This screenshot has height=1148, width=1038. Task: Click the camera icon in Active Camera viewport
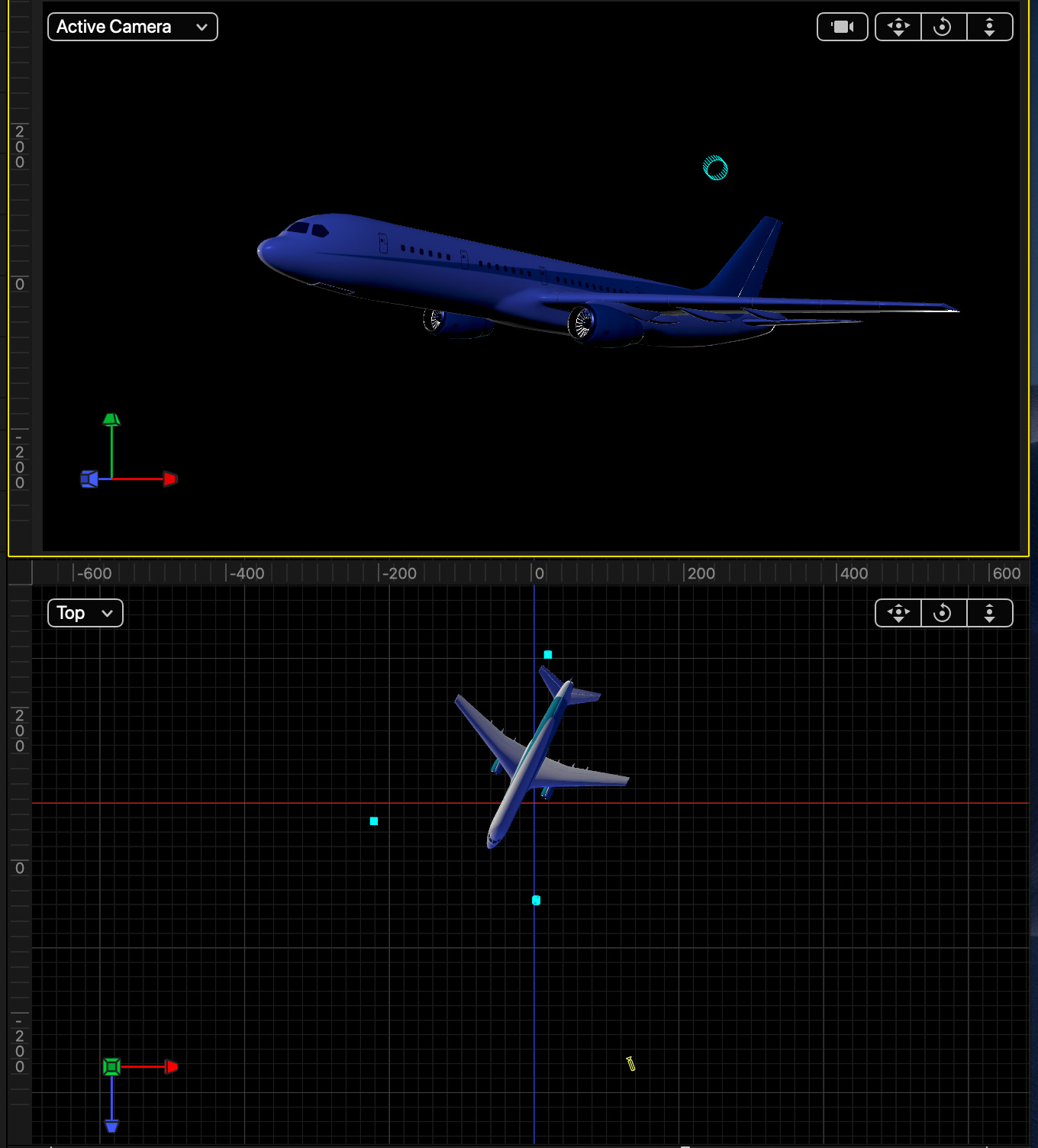pos(843,27)
